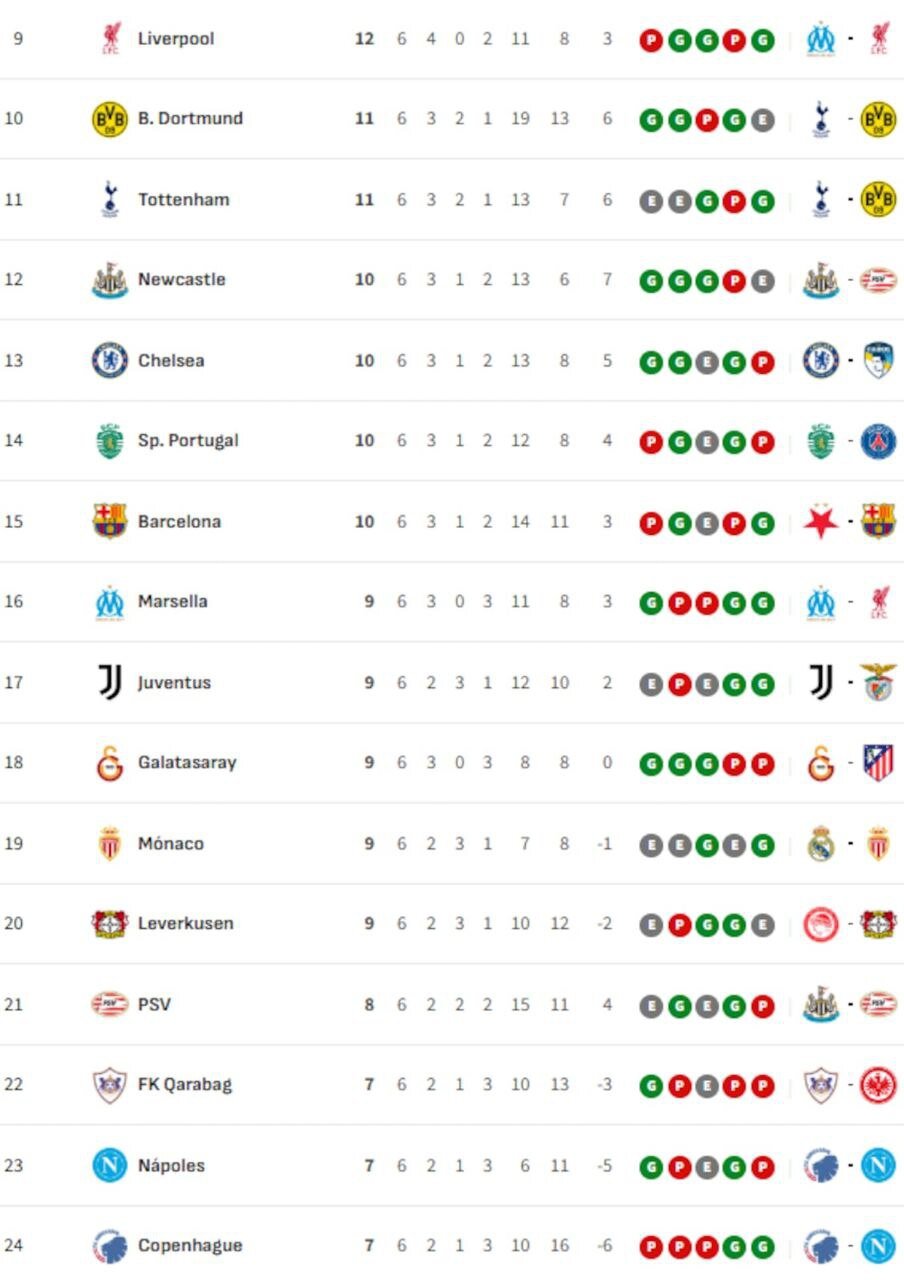Image resolution: width=904 pixels, height=1280 pixels.
Task: Click Newcastle's crest in row 12
Action: (109, 280)
